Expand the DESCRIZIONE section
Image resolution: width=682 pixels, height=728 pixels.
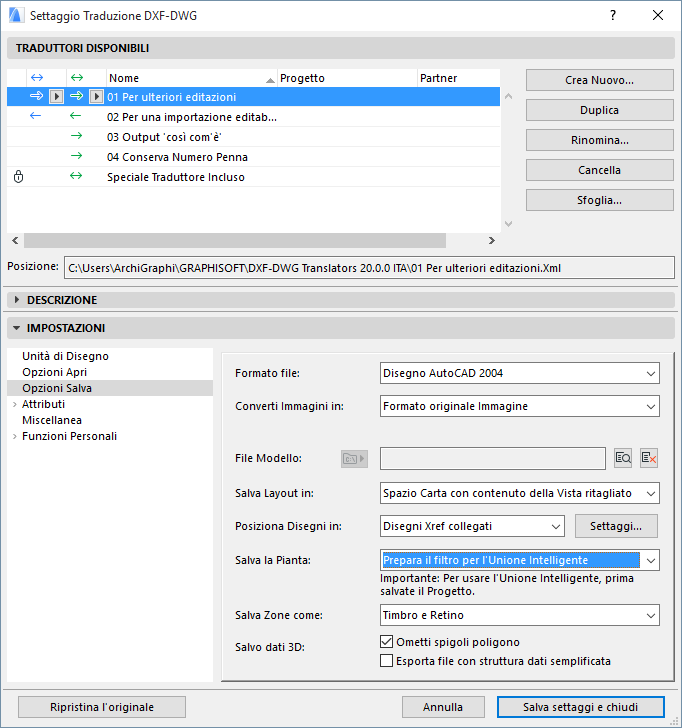pos(17,300)
